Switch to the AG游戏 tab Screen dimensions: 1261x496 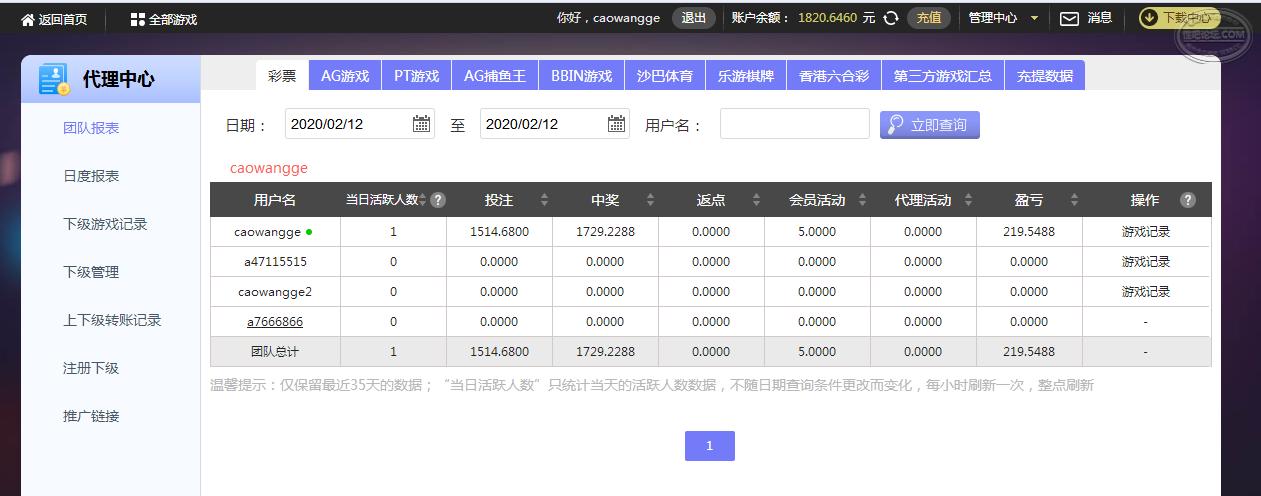click(345, 76)
